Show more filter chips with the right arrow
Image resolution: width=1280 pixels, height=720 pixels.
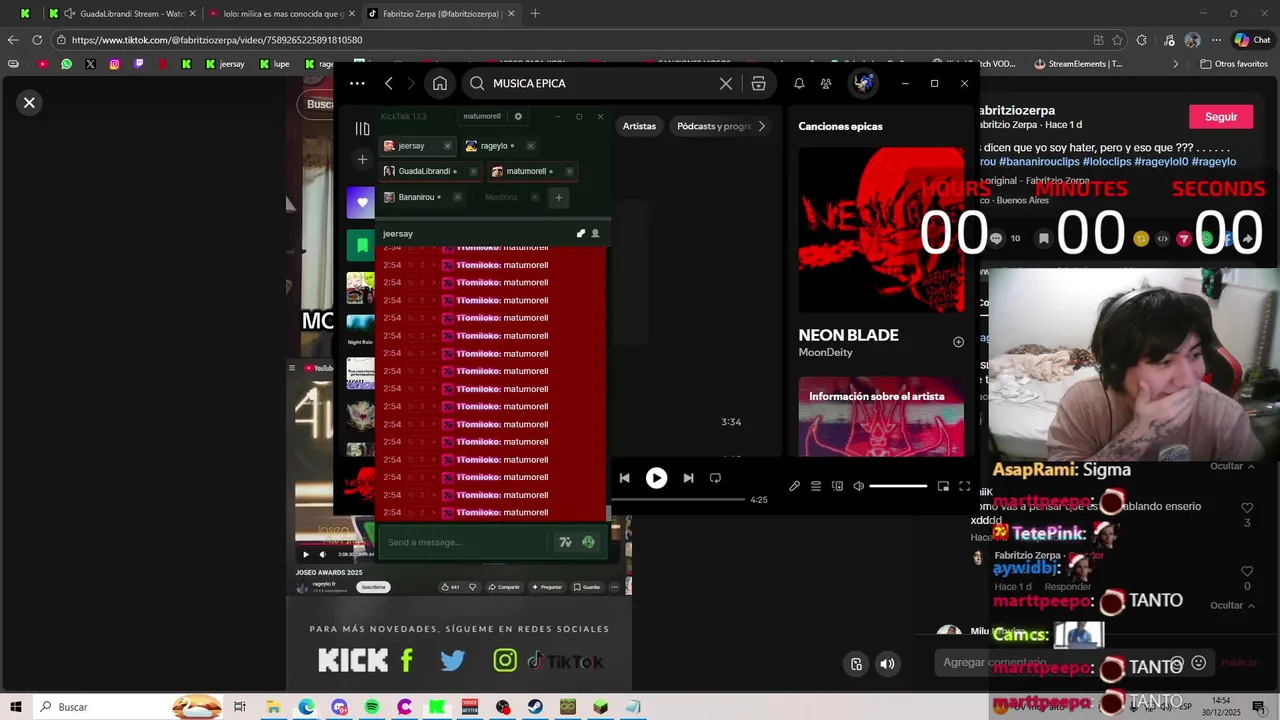tap(762, 126)
